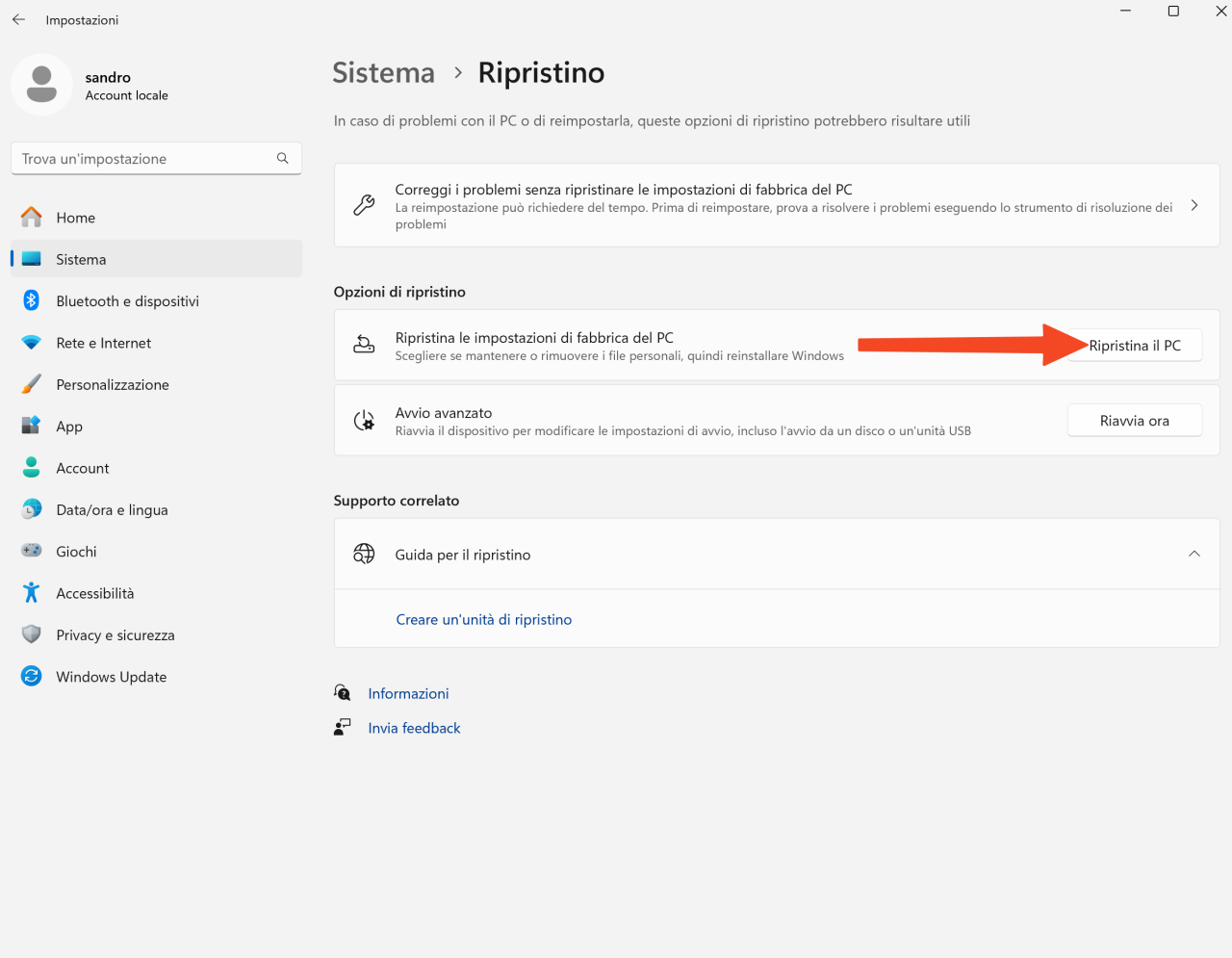Open Privacy e sicurezza settings
Viewport: 1232px width, 958px height.
156,634
